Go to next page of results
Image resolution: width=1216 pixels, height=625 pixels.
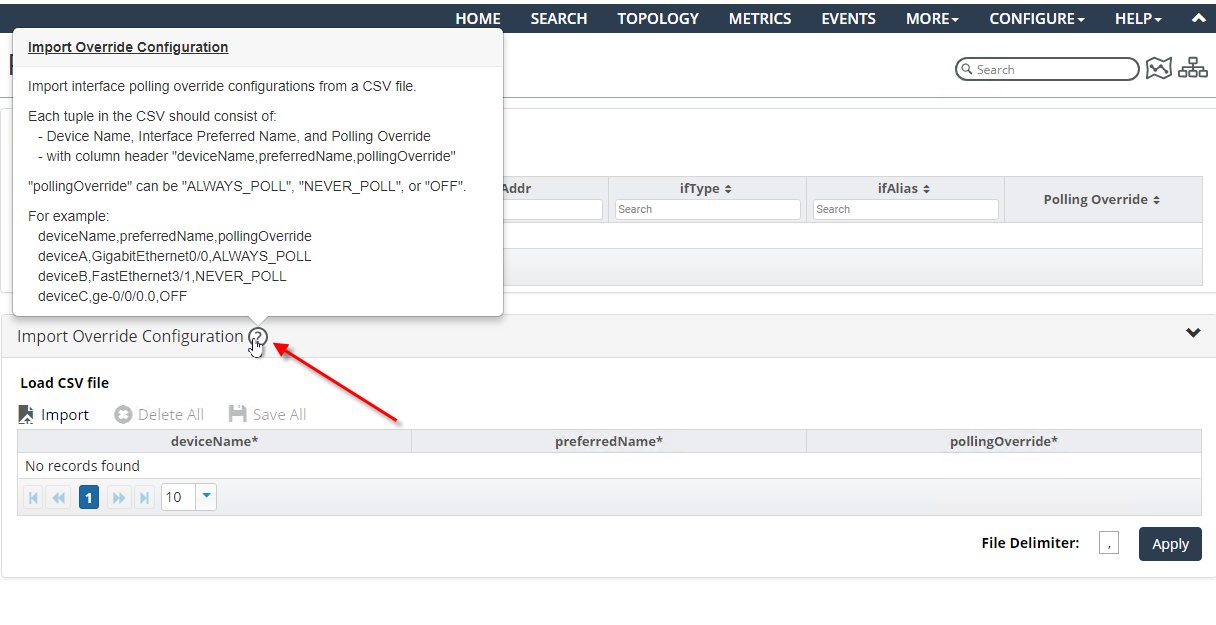click(118, 497)
